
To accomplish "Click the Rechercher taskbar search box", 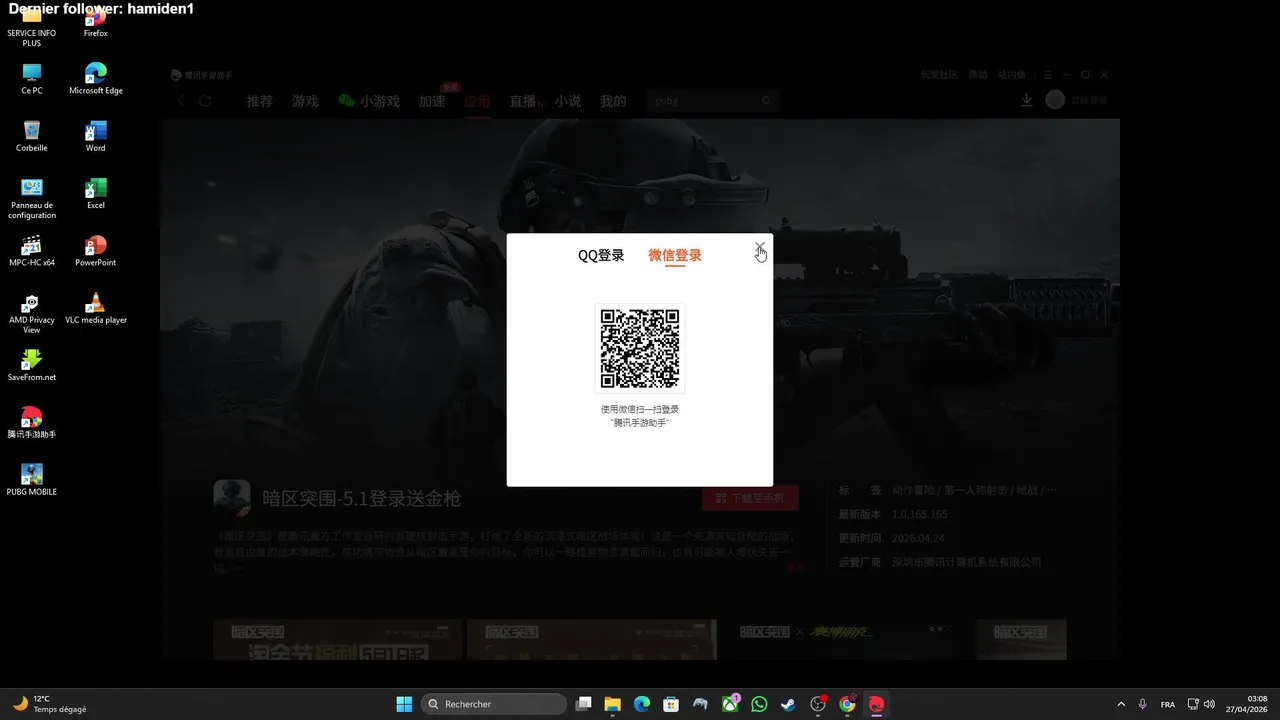I will click(494, 704).
